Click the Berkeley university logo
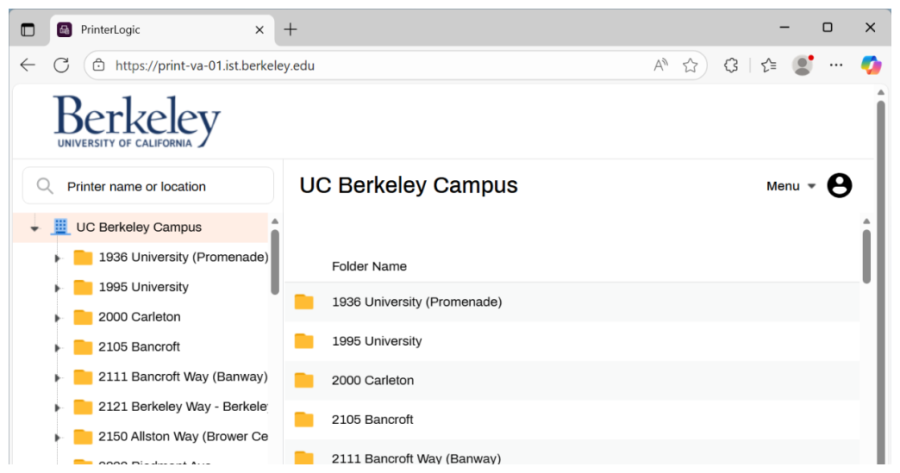This screenshot has width=900, height=473. (137, 121)
